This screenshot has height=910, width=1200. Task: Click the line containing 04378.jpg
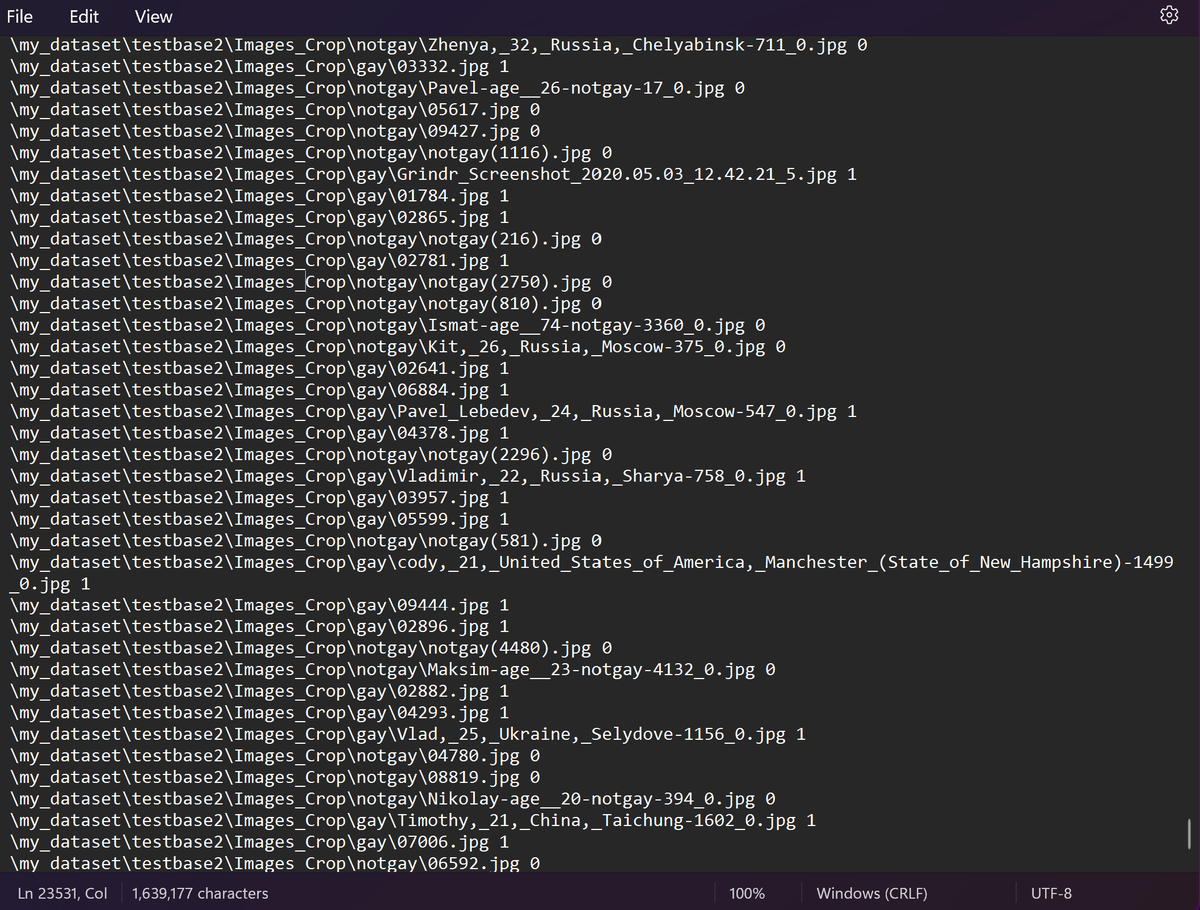(259, 433)
